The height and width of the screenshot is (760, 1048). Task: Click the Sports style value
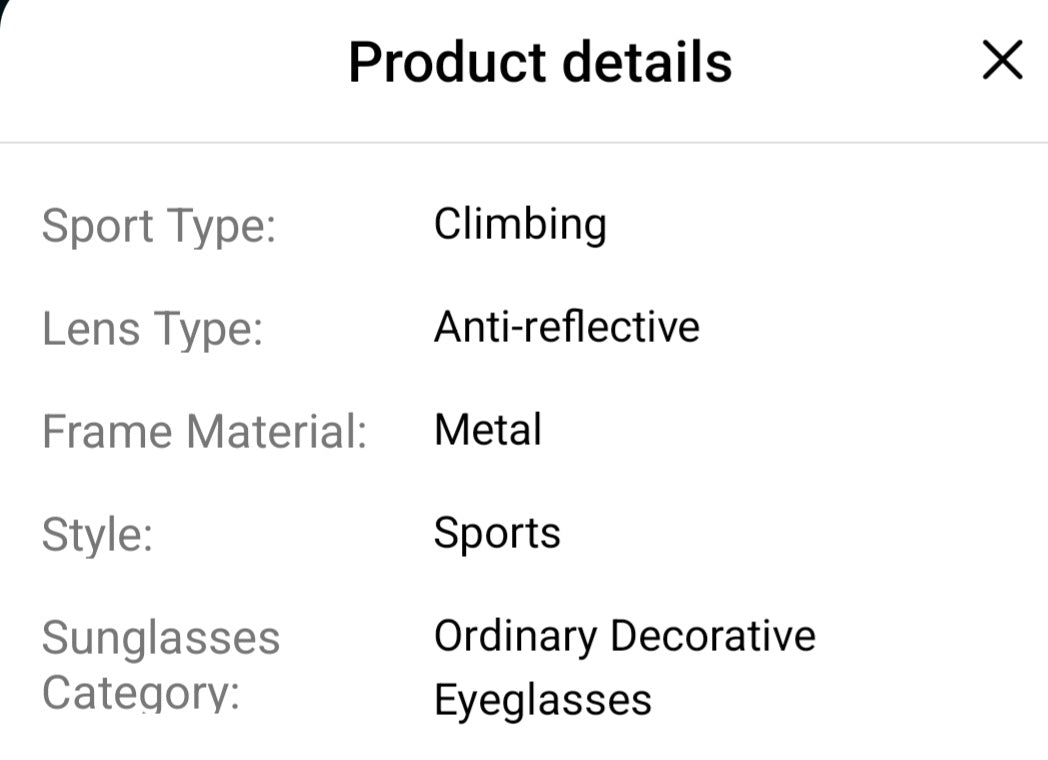pos(497,533)
